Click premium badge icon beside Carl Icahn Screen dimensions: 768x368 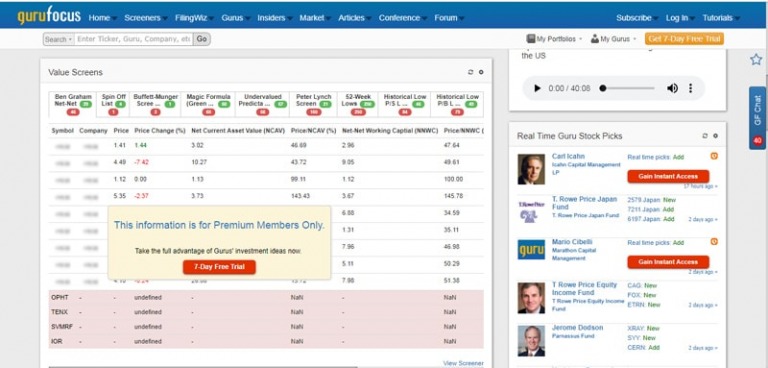(x=714, y=156)
